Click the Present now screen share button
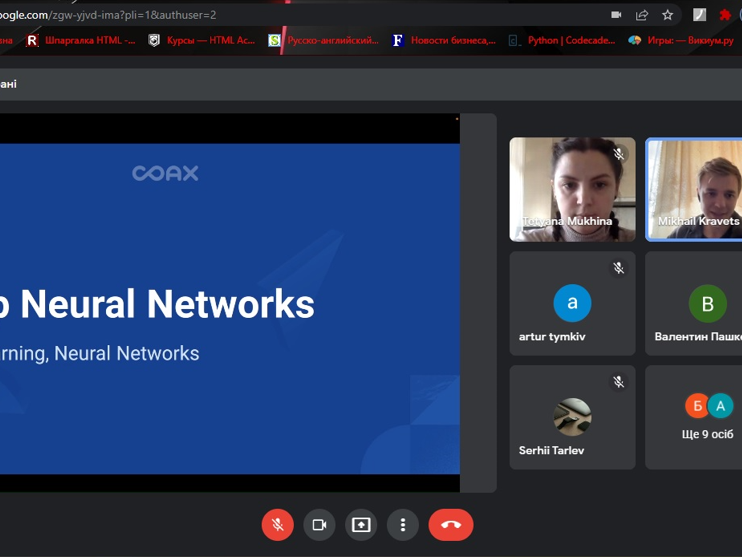The width and height of the screenshot is (742, 557). pyautogui.click(x=361, y=525)
